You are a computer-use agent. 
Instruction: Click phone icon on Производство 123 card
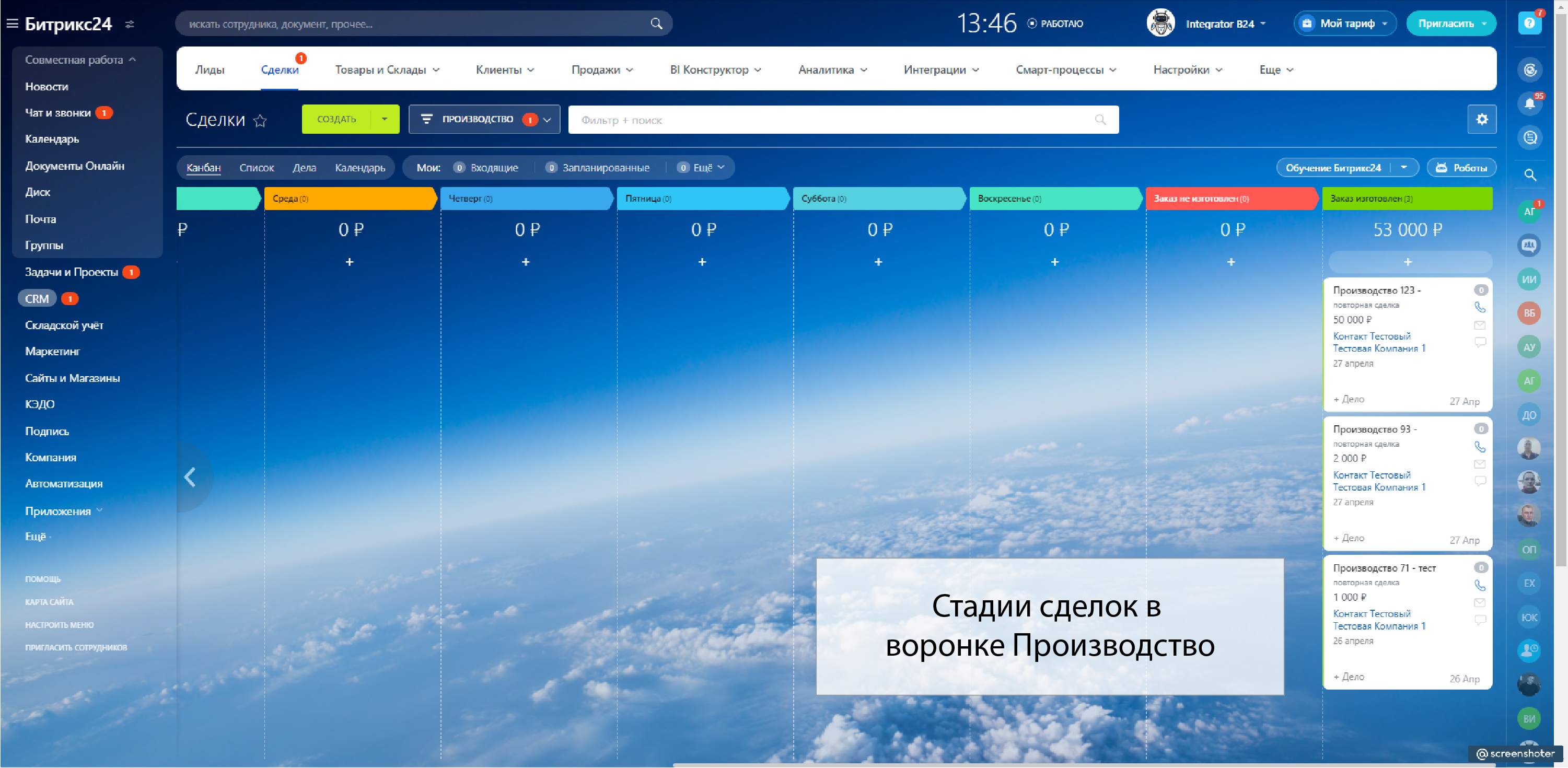pos(1480,307)
